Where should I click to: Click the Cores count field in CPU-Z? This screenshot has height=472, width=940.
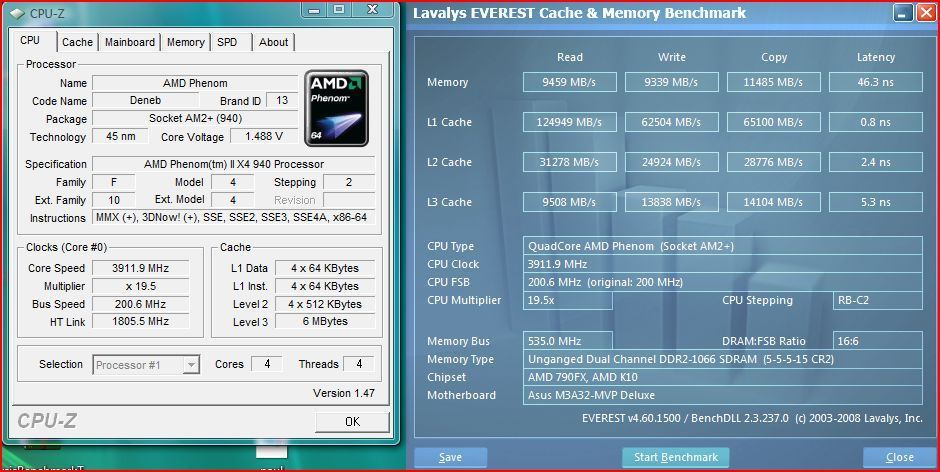tap(267, 363)
